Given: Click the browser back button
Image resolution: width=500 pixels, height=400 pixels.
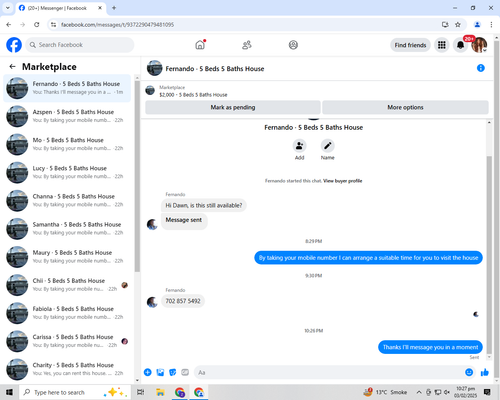Looking at the screenshot, I should pyautogui.click(x=9, y=24).
